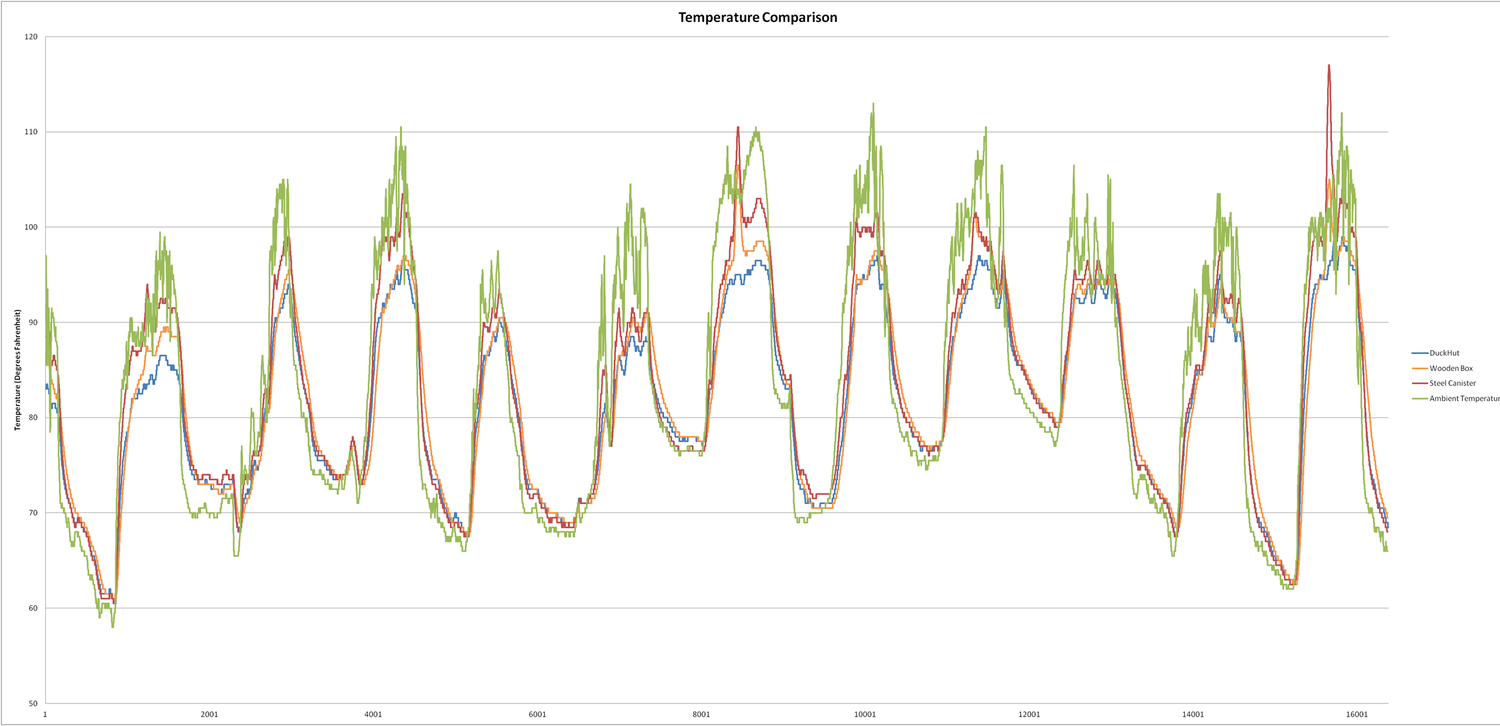Viewport: 1500px width, 726px height.
Task: Click the 1 tick label on horizontal axis
Action: (46, 715)
